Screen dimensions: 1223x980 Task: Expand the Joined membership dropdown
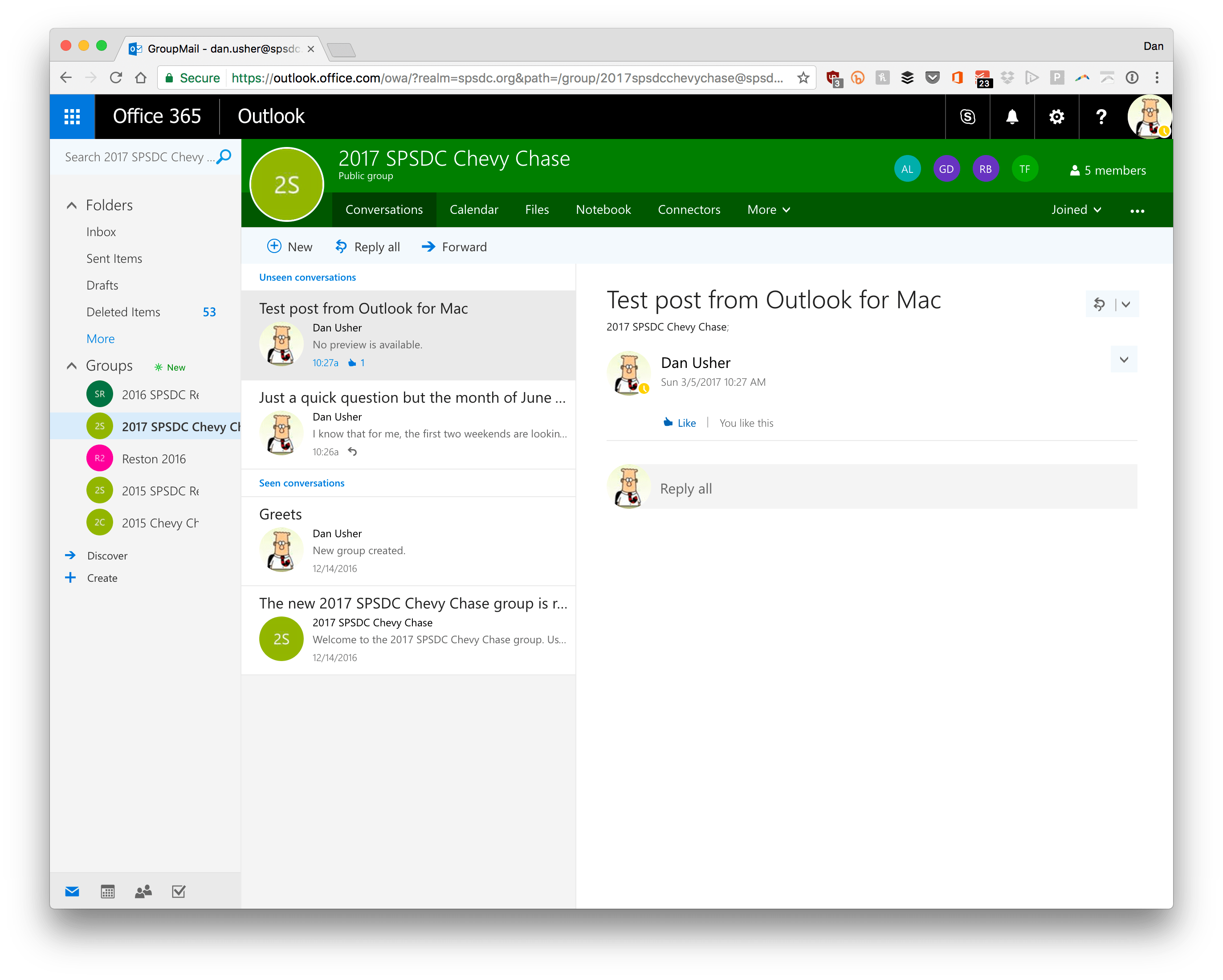[1076, 209]
